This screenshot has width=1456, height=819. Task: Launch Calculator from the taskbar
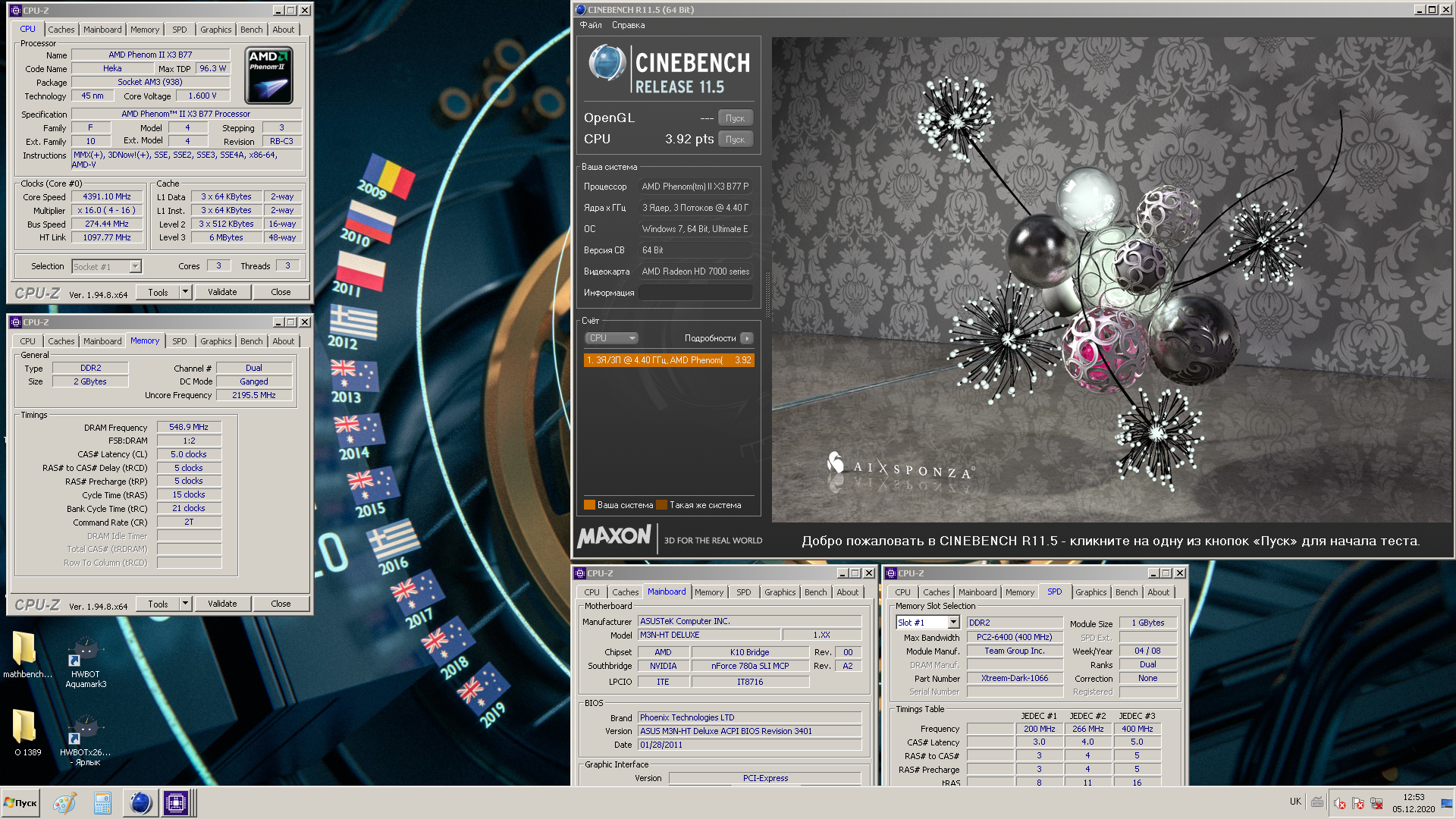click(x=102, y=803)
